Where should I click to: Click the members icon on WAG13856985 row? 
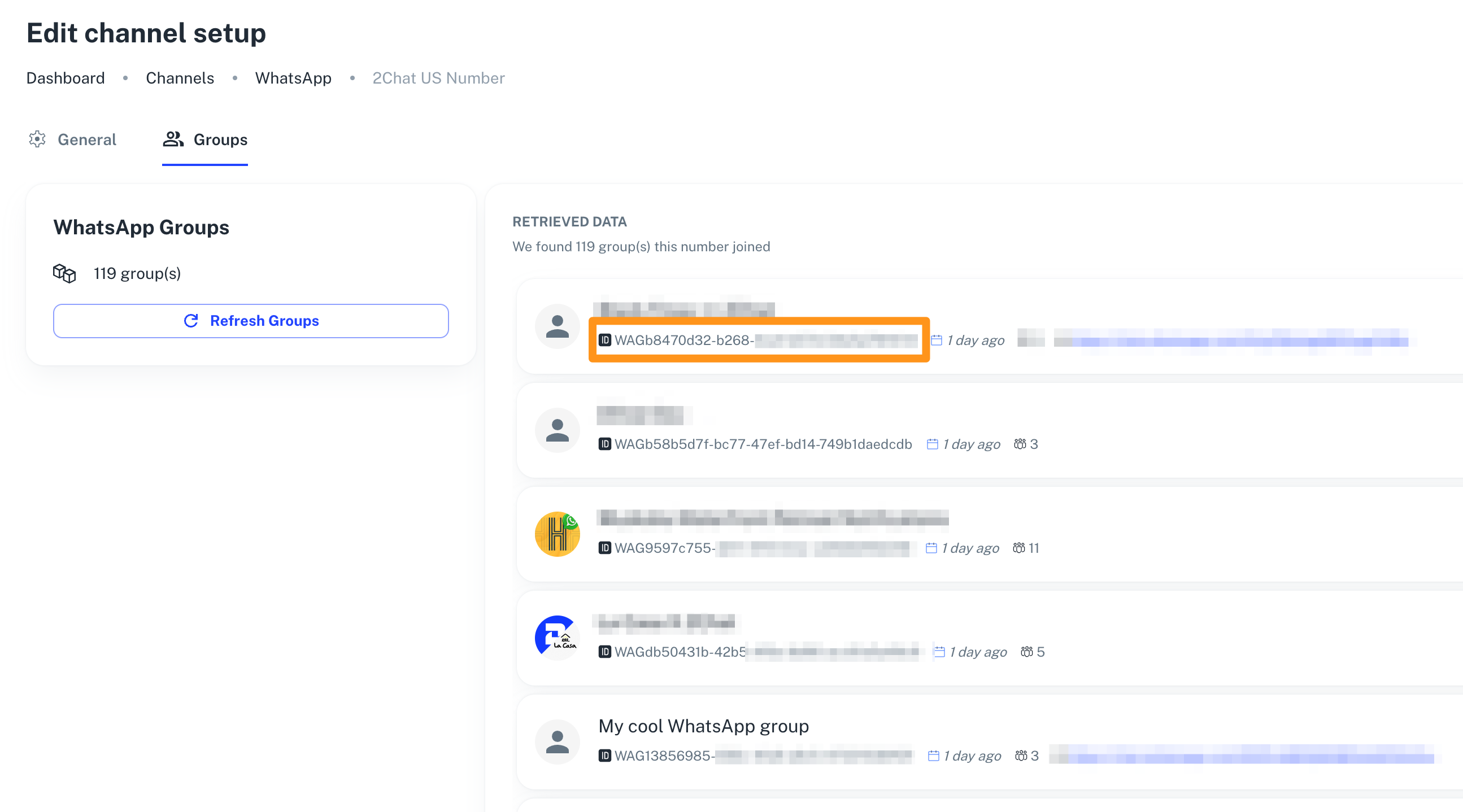tap(1021, 756)
